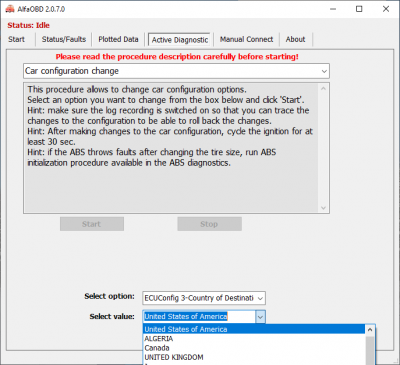Open the Status/Faults tab
This screenshot has height=365, width=400.
click(64, 39)
